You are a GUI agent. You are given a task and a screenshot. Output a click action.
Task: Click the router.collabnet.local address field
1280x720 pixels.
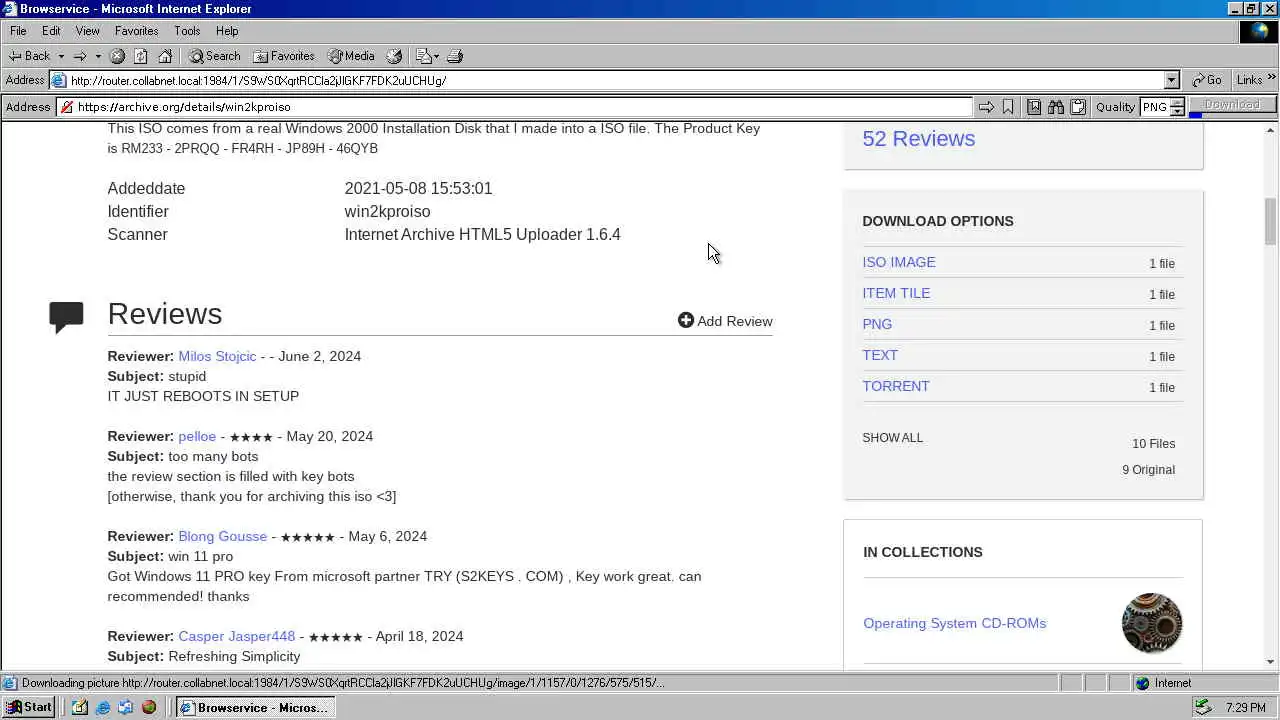(607, 80)
